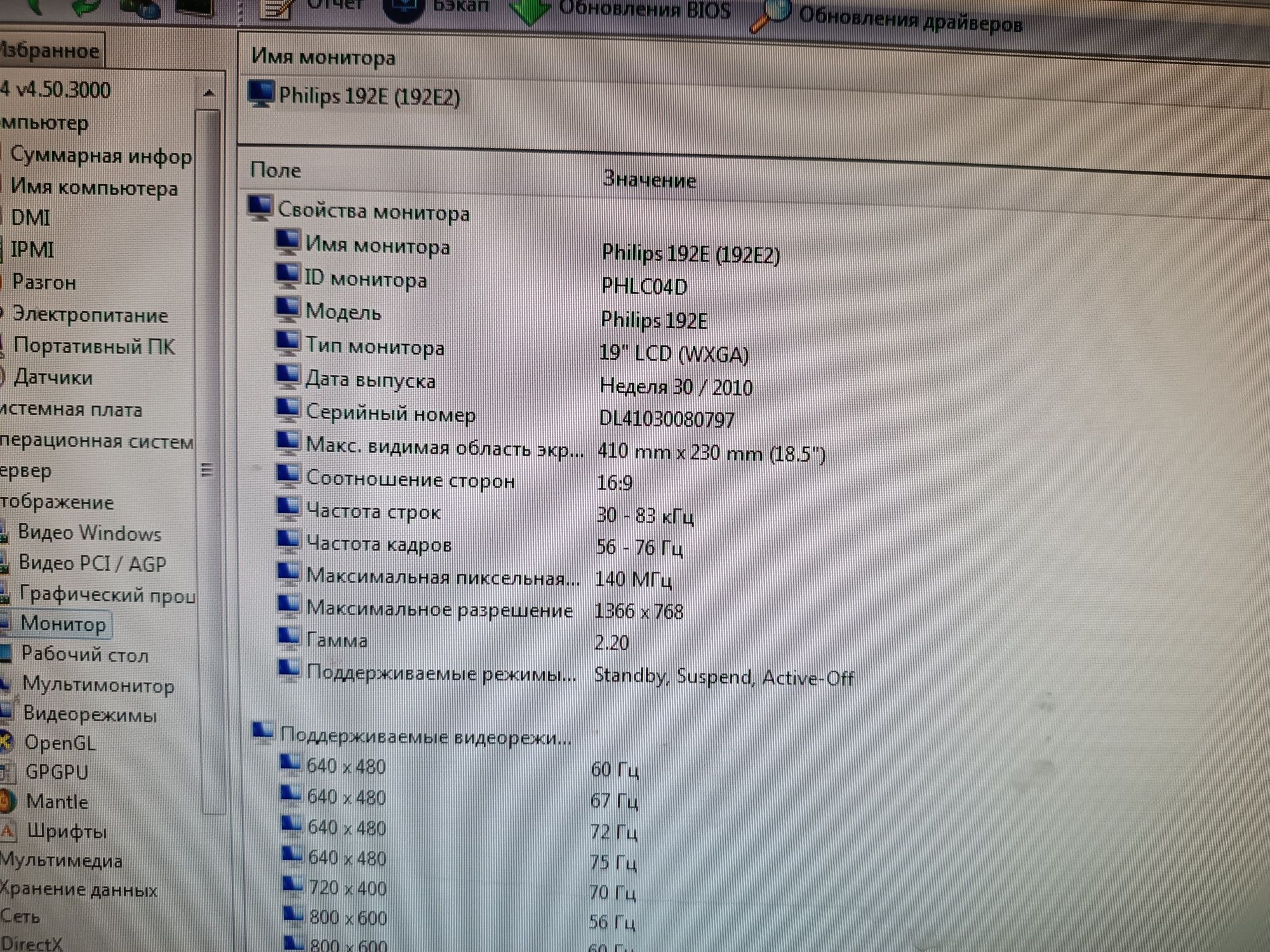Select Дата выпуска value Неделя 30 / 2010
The width and height of the screenshot is (1270, 952).
click(x=676, y=387)
